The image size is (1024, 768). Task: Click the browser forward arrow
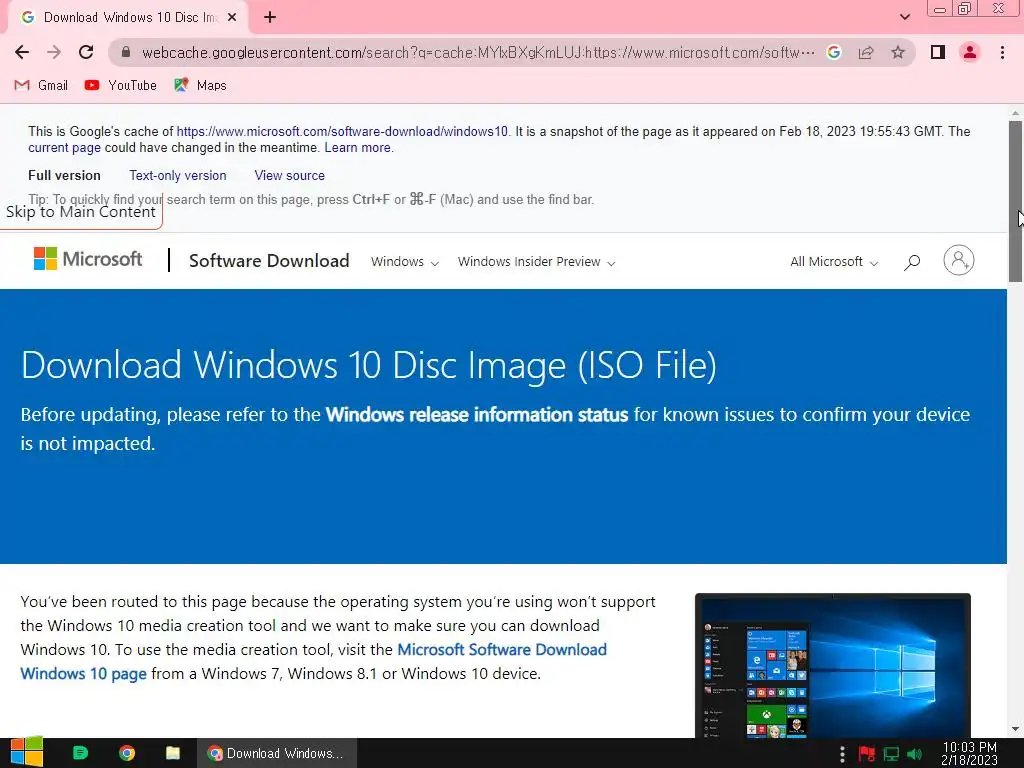click(54, 52)
